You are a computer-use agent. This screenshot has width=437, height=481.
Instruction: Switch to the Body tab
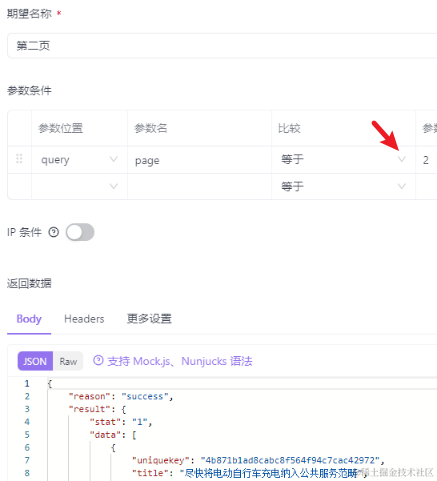[29, 319]
